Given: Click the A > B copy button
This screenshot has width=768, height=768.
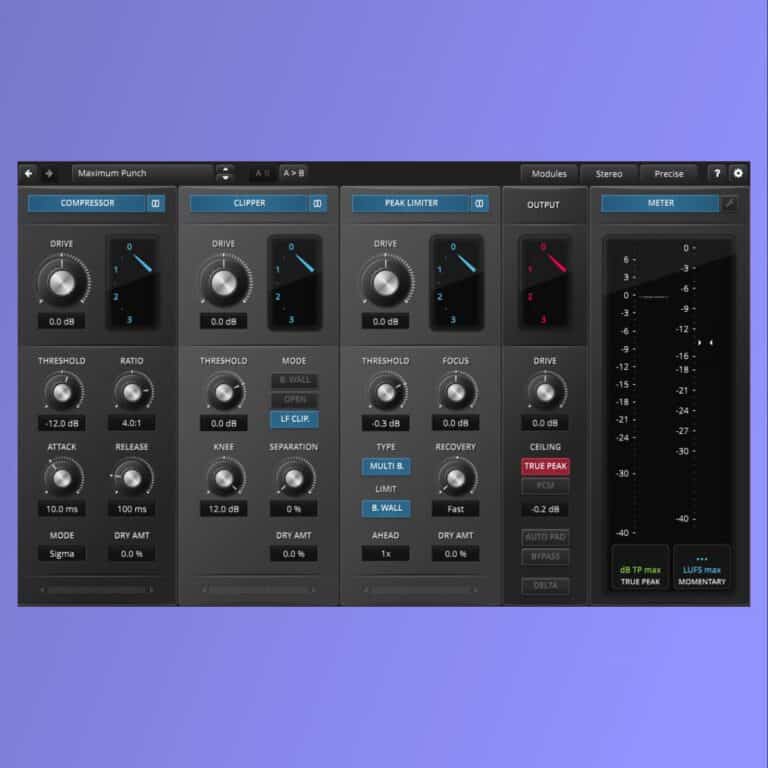Looking at the screenshot, I should coord(294,173).
